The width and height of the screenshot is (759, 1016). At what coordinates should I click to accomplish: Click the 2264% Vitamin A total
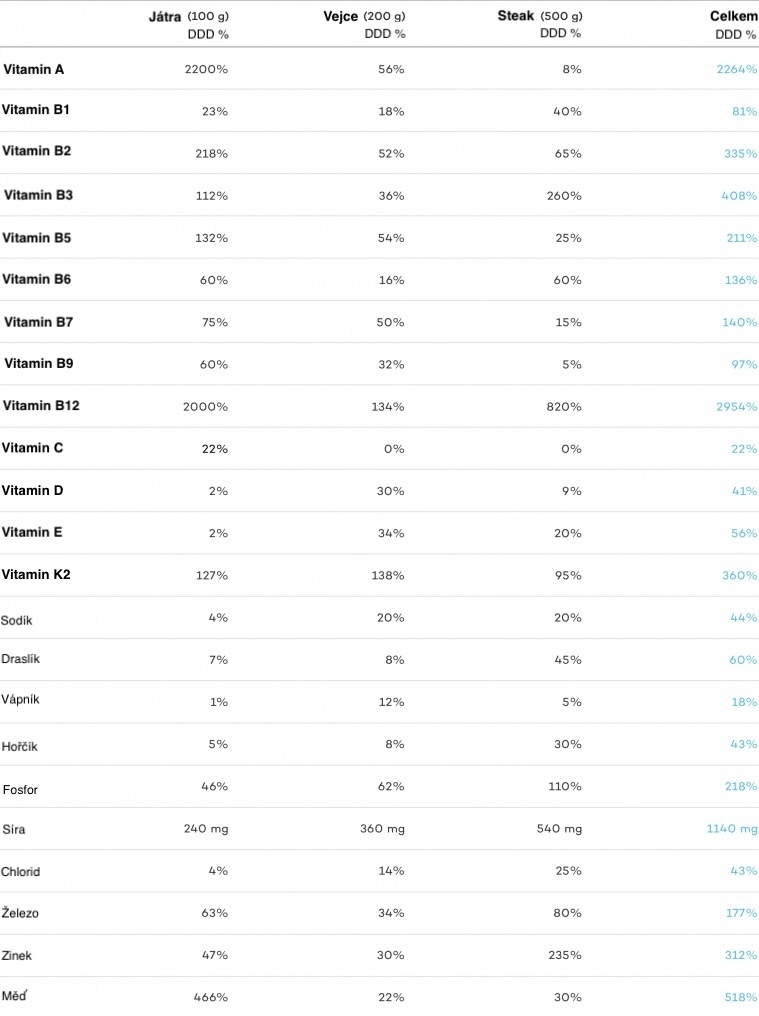click(x=736, y=69)
